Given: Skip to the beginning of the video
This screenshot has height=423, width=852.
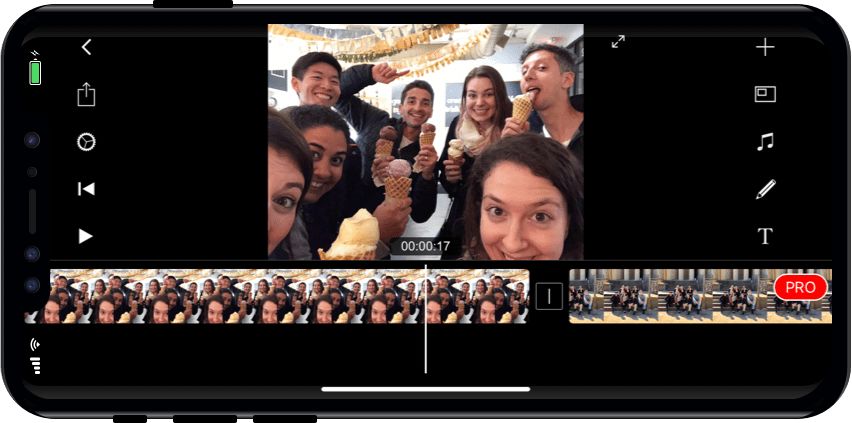Looking at the screenshot, I should [86, 189].
